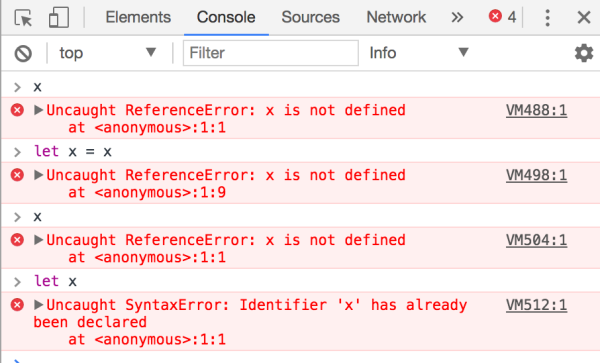Clear the console with the ban icon
Screen dimensions: 600x363
(x=23, y=53)
